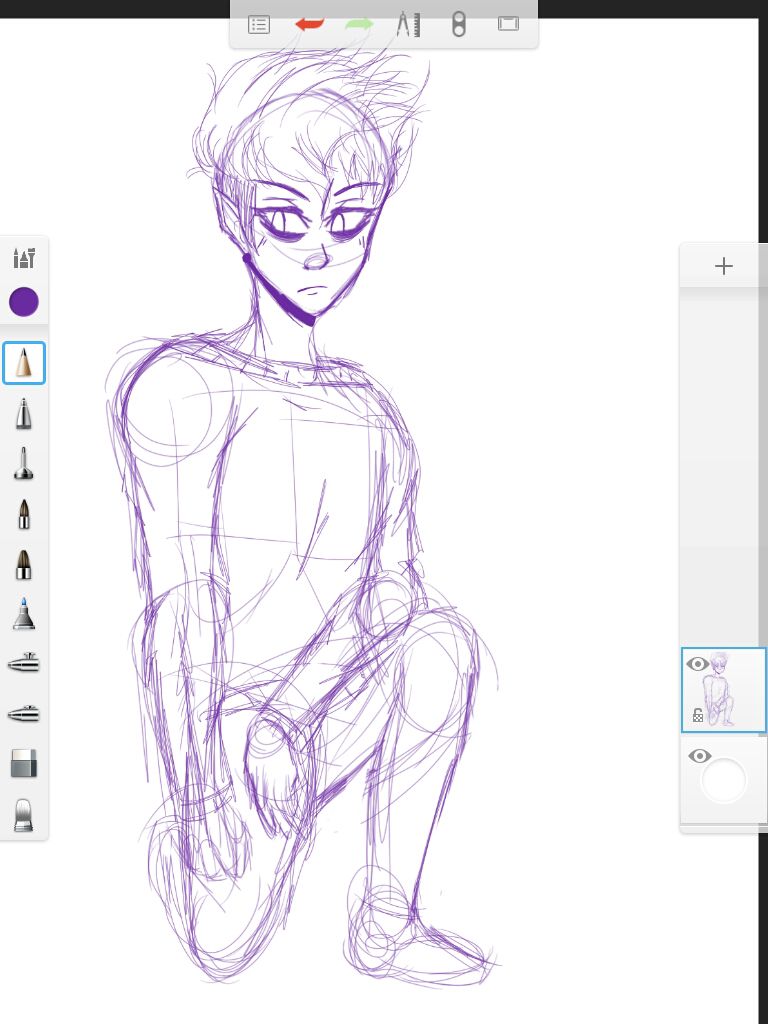
Task: Select the white-bristle tool below the eraser
Action: point(24,815)
